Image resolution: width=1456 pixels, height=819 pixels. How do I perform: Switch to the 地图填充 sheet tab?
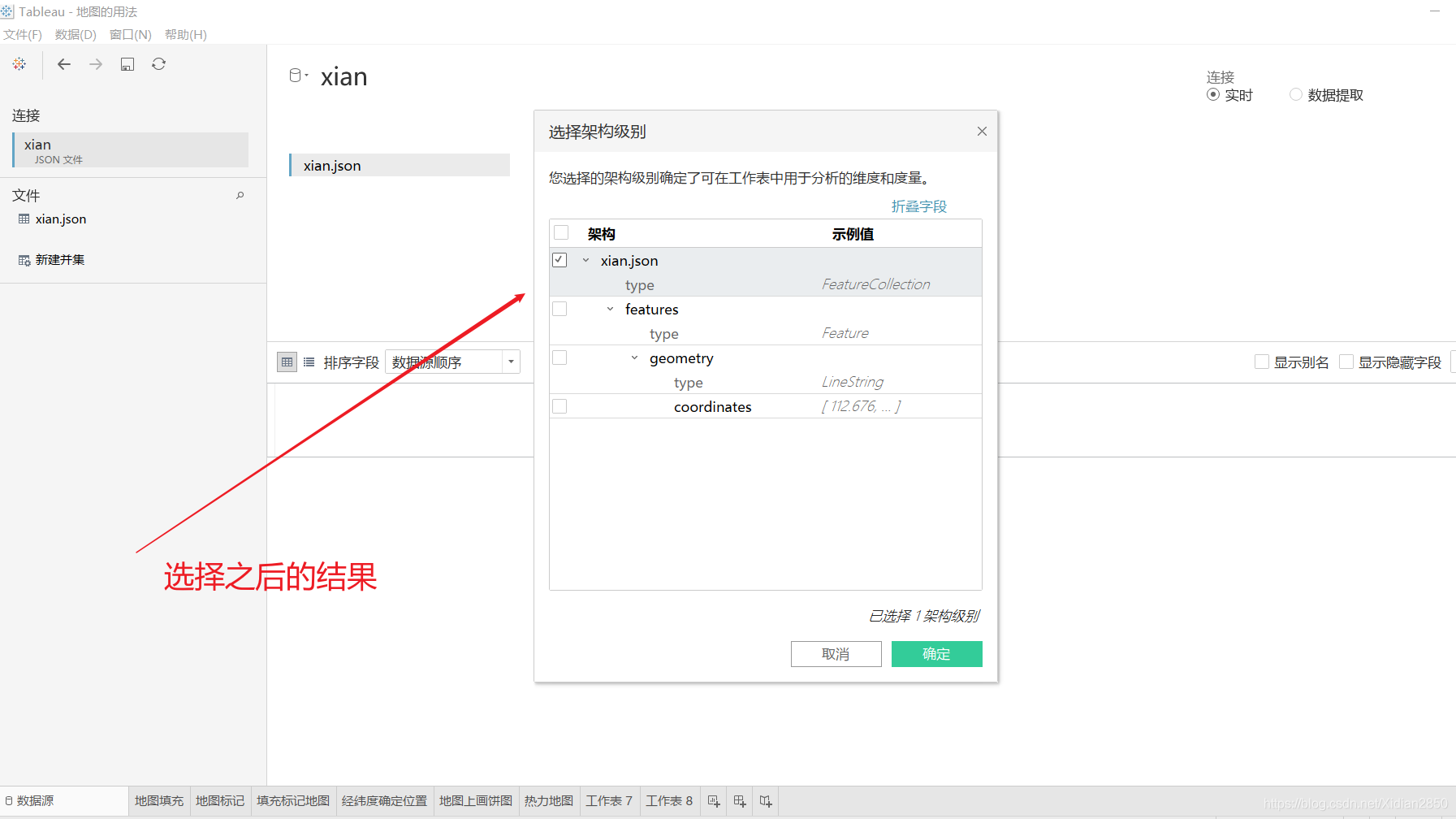click(159, 801)
